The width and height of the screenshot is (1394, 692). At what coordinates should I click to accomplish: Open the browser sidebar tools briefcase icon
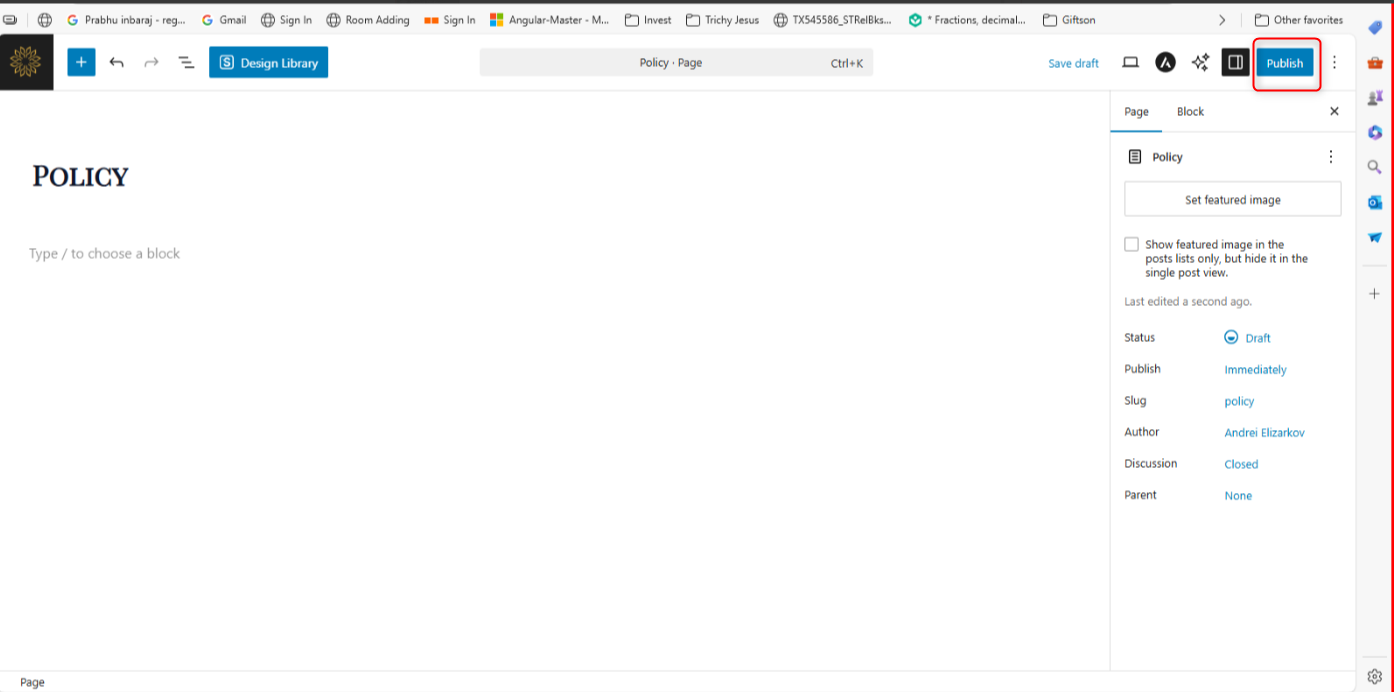pyautogui.click(x=1375, y=62)
